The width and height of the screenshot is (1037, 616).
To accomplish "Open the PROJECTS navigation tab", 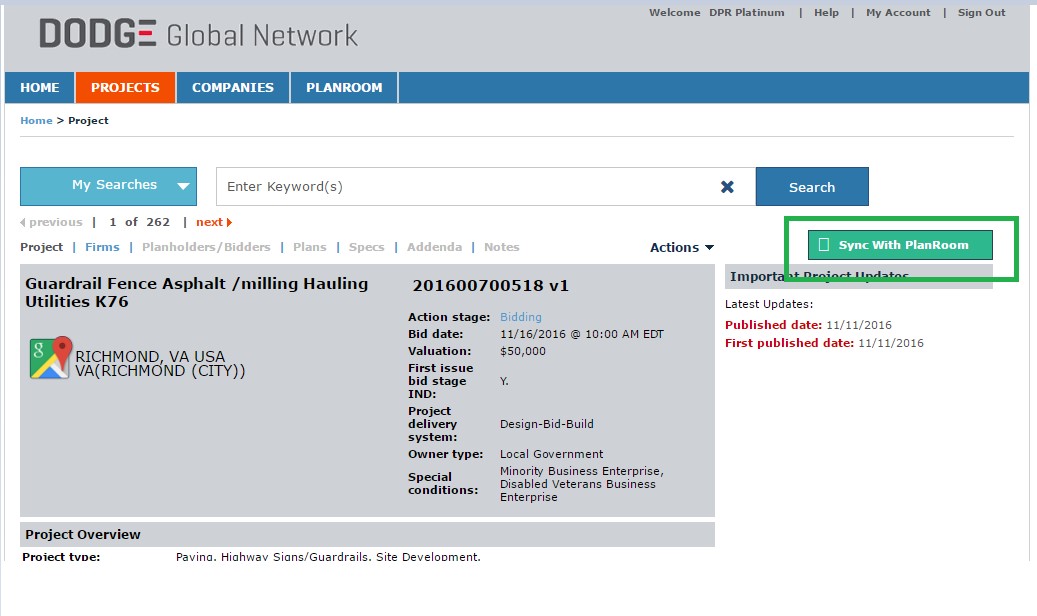I will [x=125, y=88].
